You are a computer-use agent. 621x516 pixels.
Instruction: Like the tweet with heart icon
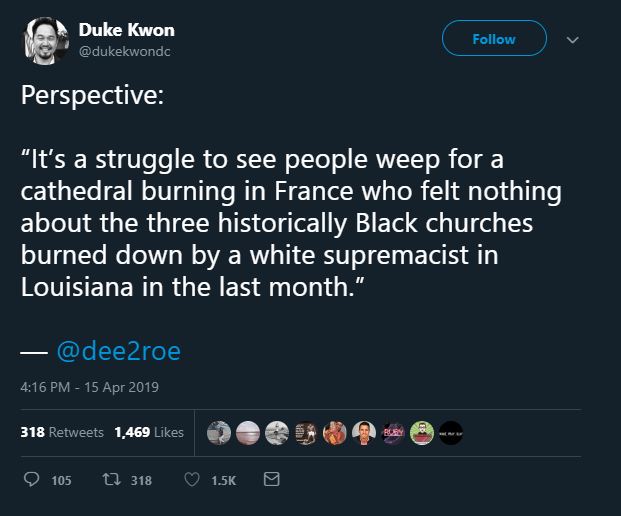point(193,480)
